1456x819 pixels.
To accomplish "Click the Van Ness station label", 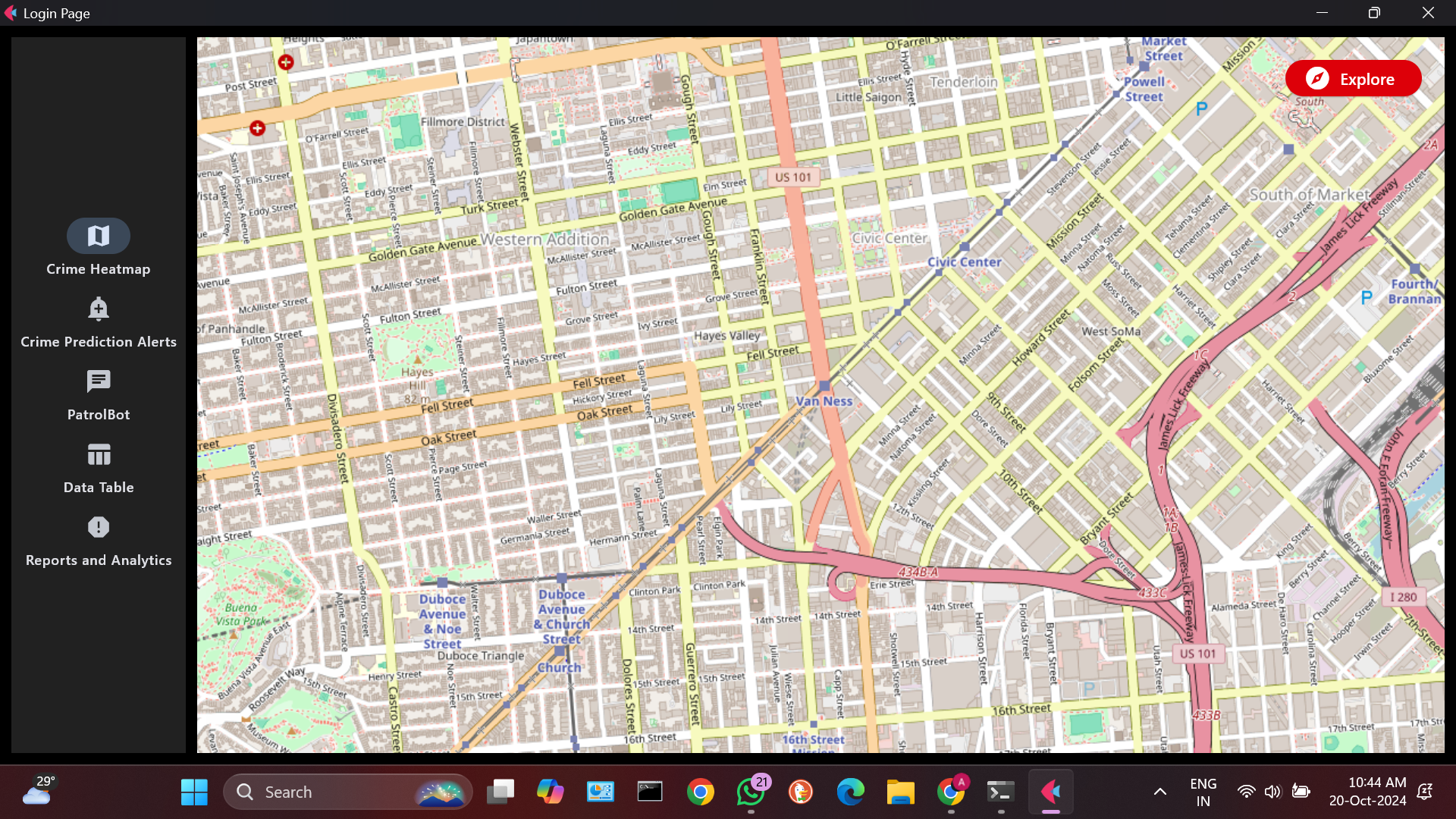I will click(824, 401).
